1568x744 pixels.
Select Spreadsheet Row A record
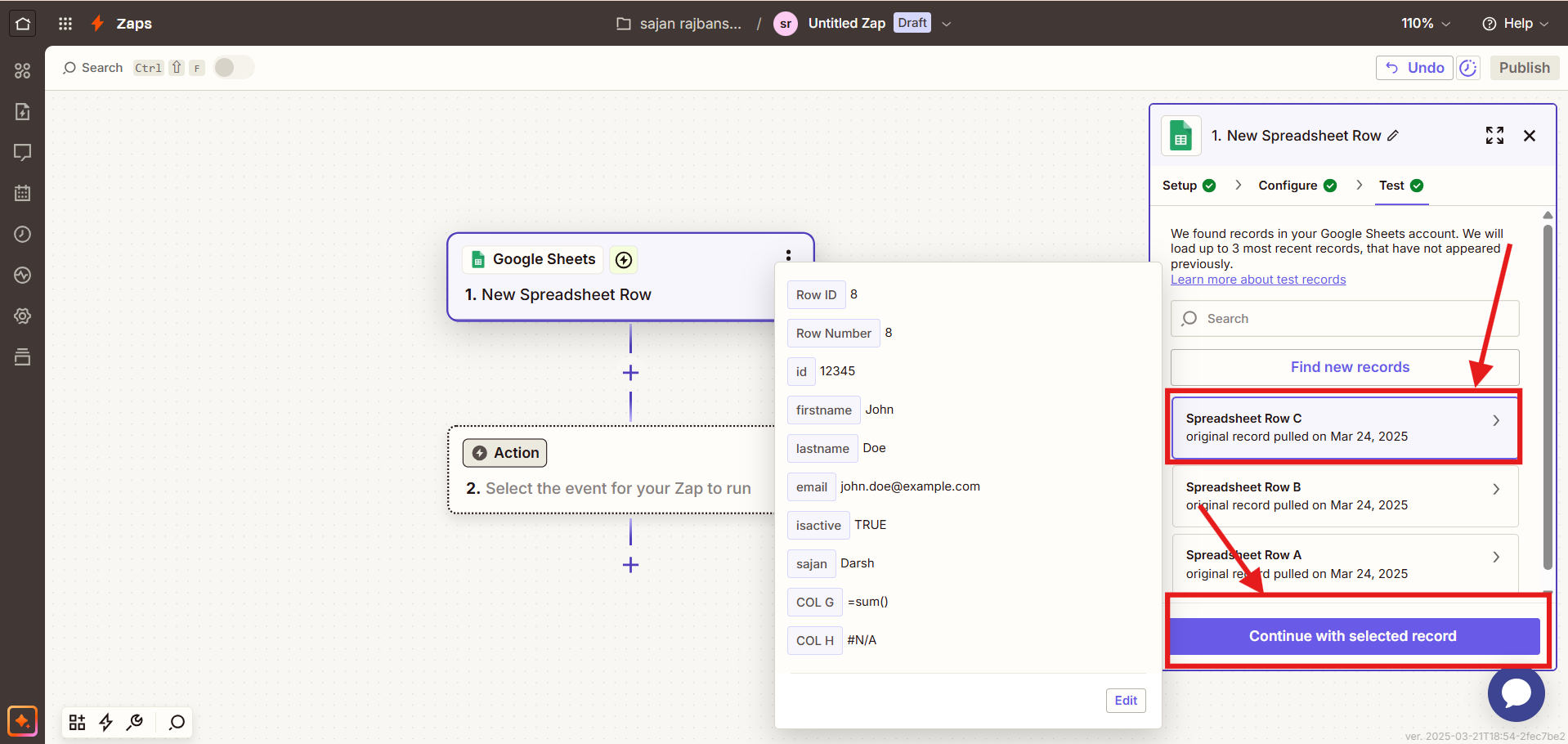[x=1345, y=563]
